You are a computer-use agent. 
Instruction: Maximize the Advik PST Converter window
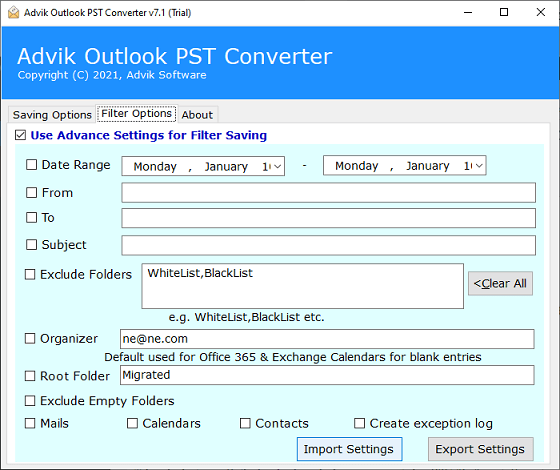coord(504,12)
